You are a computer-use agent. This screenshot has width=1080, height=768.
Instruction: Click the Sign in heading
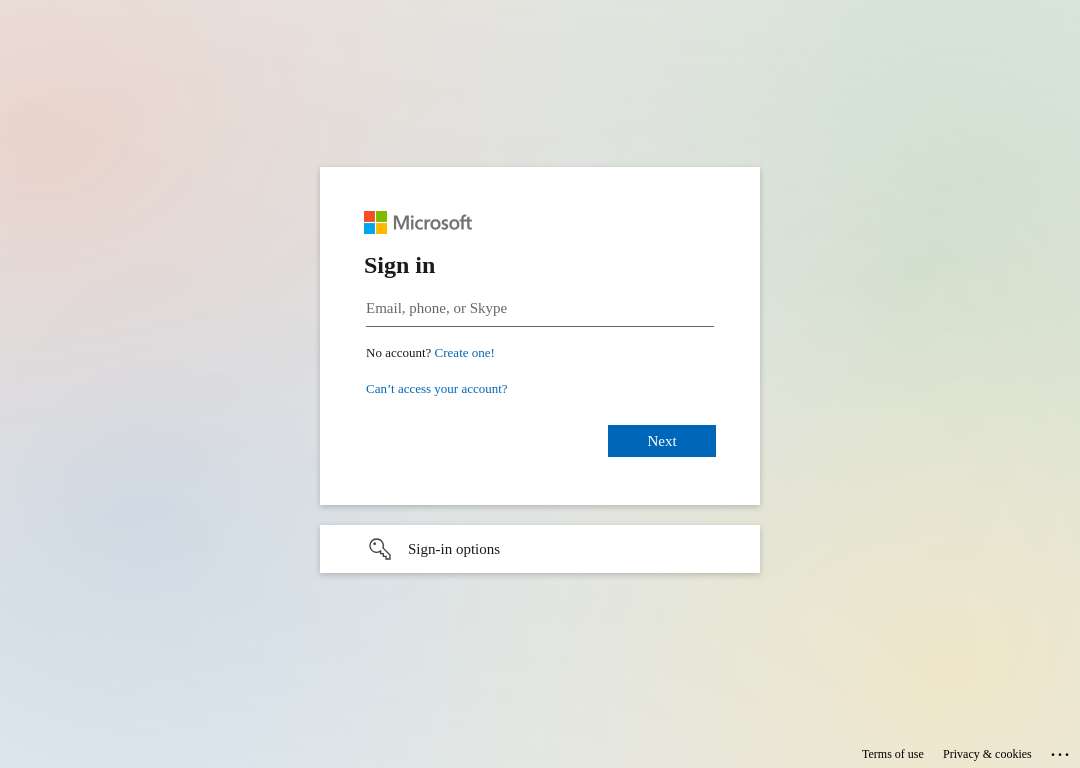399,265
